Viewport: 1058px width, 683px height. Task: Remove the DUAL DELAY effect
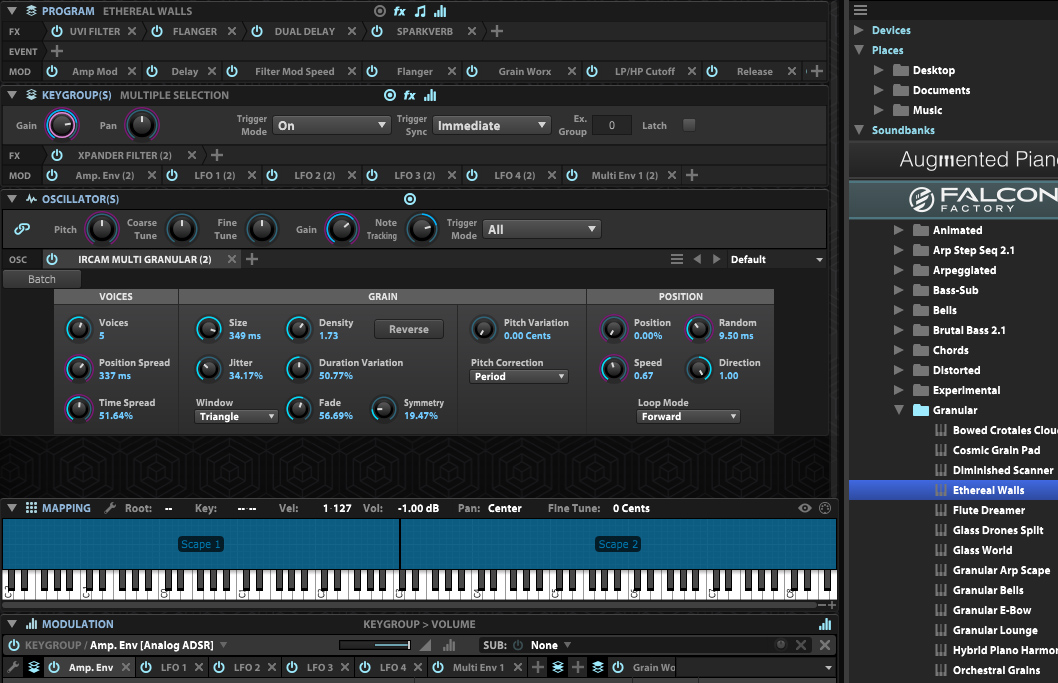352,31
